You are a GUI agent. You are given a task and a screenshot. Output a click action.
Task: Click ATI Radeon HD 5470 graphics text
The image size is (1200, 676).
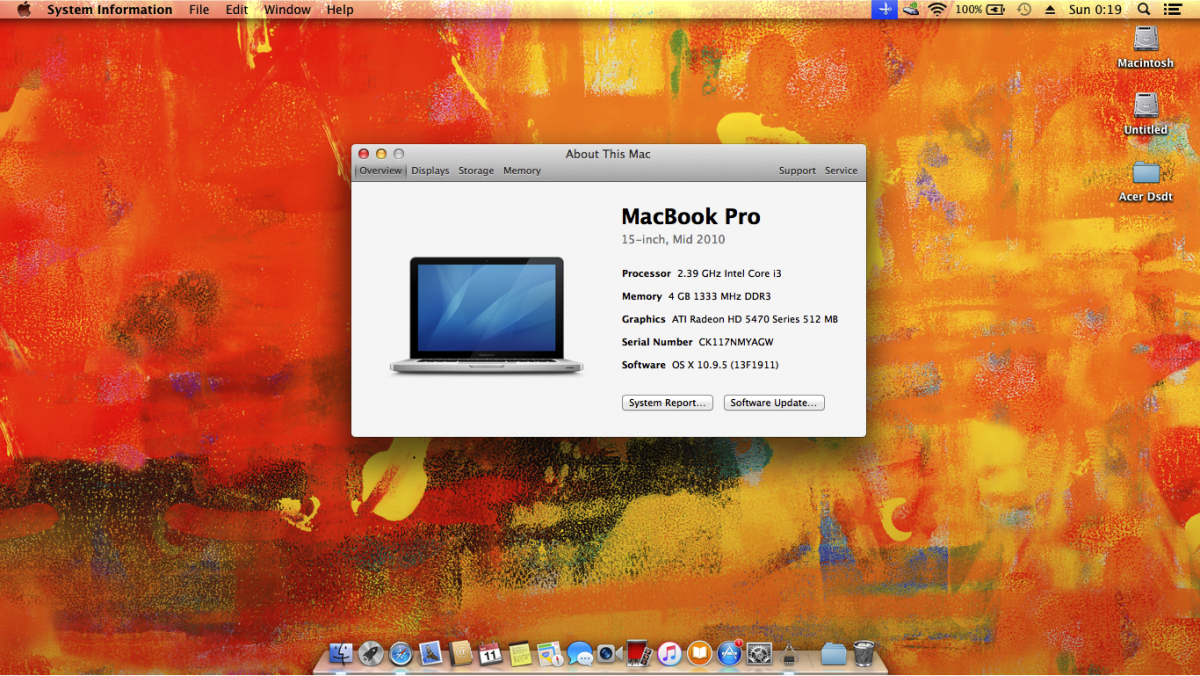click(755, 319)
